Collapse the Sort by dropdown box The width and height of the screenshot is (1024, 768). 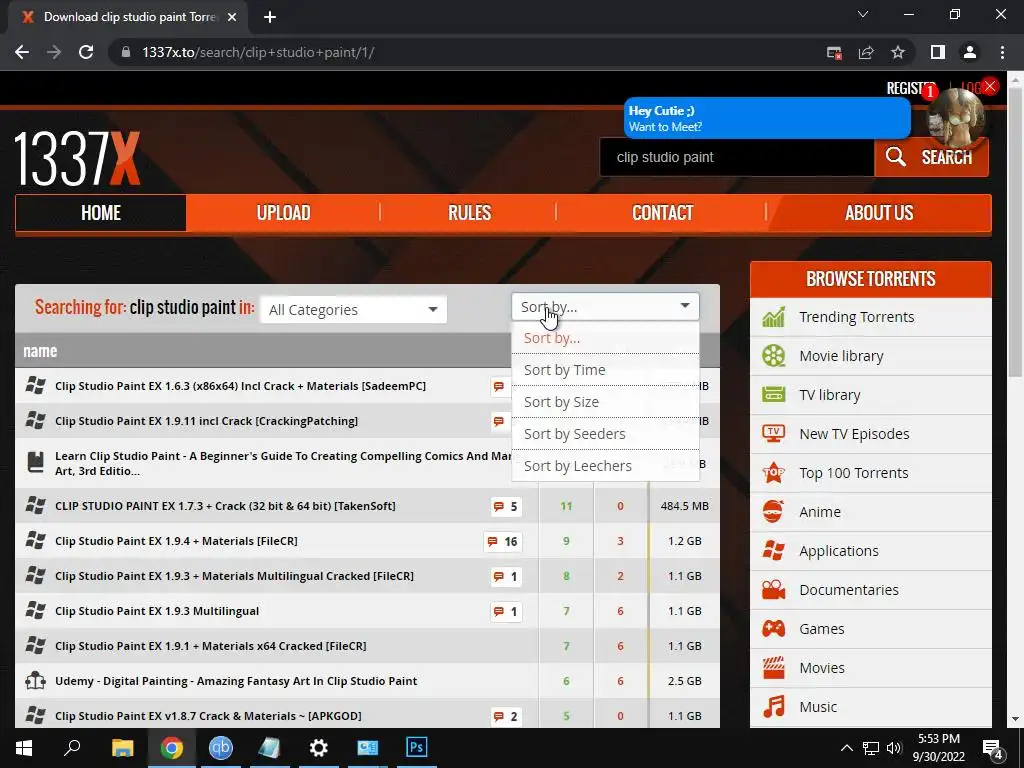pos(605,306)
